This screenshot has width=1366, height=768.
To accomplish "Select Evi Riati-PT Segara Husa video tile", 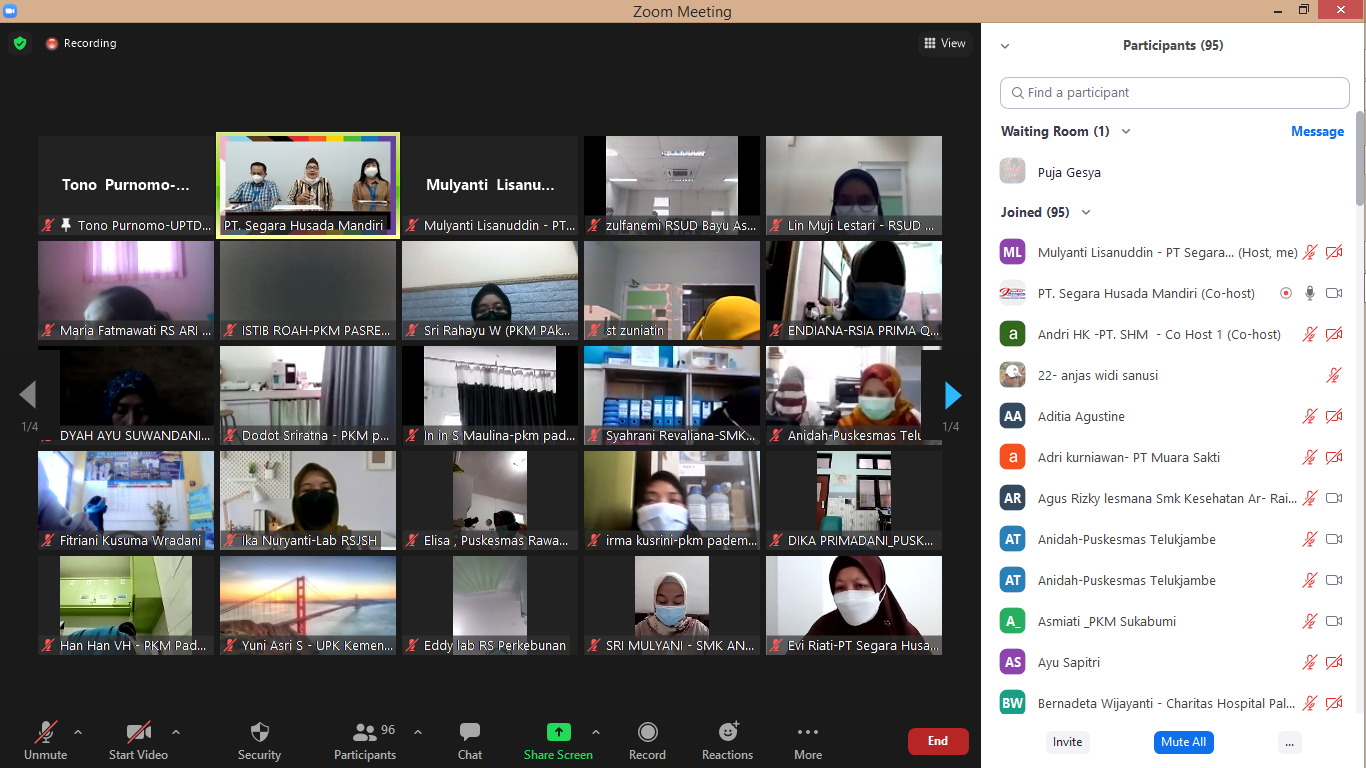I will (x=854, y=606).
